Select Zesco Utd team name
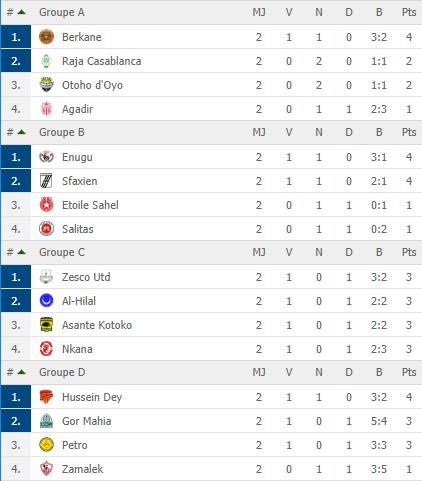This screenshot has height=481, width=422. pyautogui.click(x=86, y=277)
